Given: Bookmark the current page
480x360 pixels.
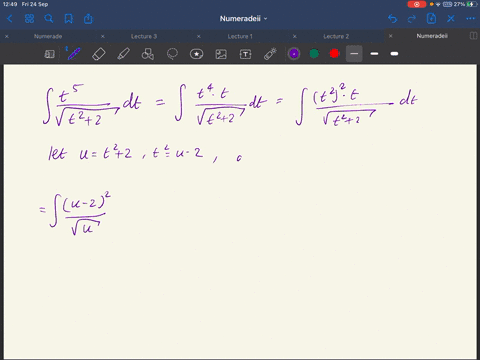Looking at the screenshot, I should tap(69, 19).
